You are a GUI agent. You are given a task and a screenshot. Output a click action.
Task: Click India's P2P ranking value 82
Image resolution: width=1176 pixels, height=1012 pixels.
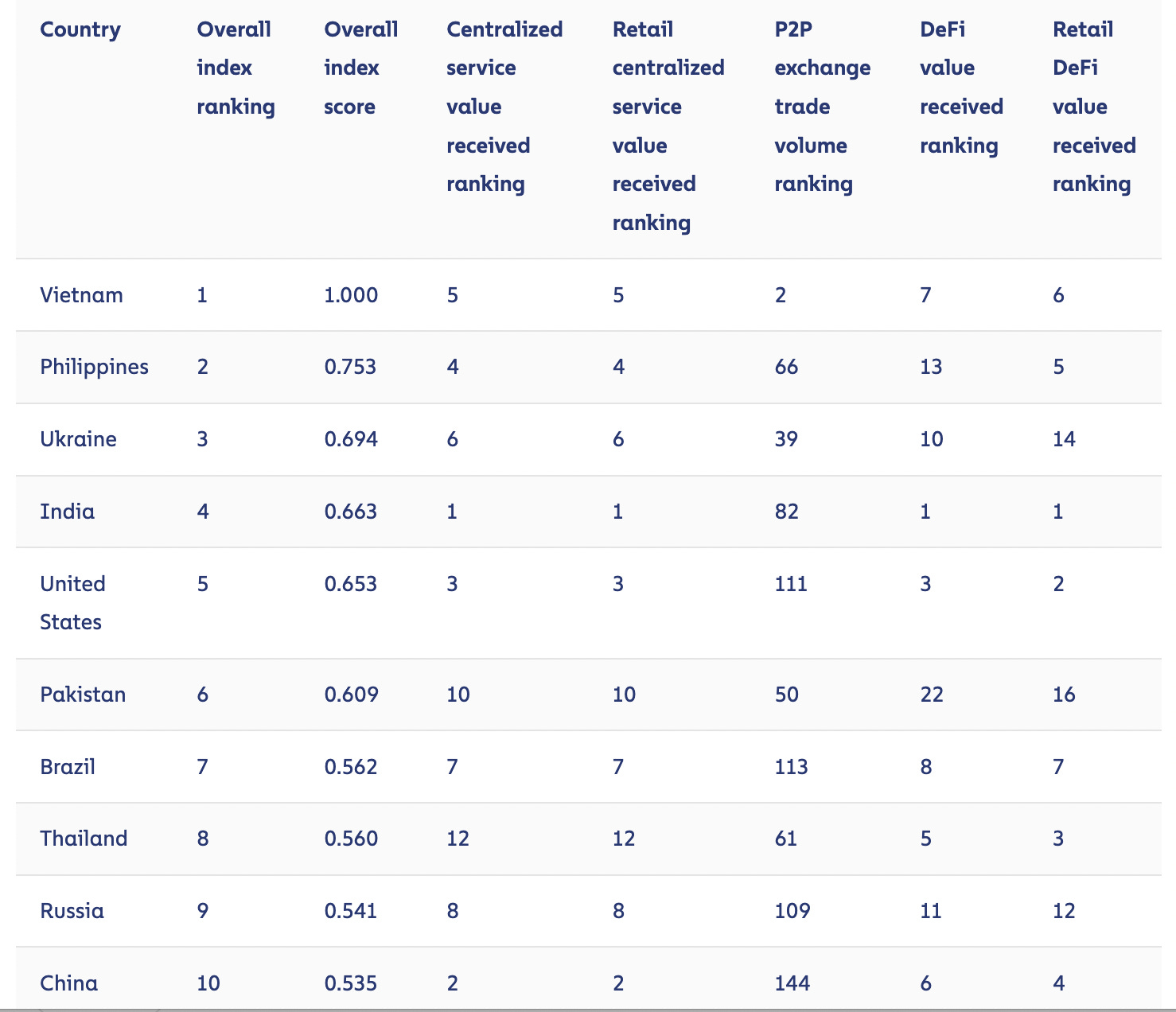[x=786, y=511]
